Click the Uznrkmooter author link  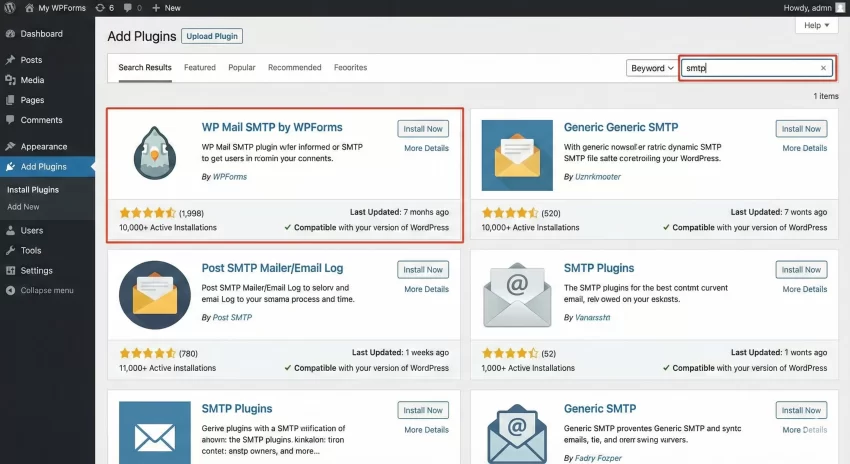597,177
